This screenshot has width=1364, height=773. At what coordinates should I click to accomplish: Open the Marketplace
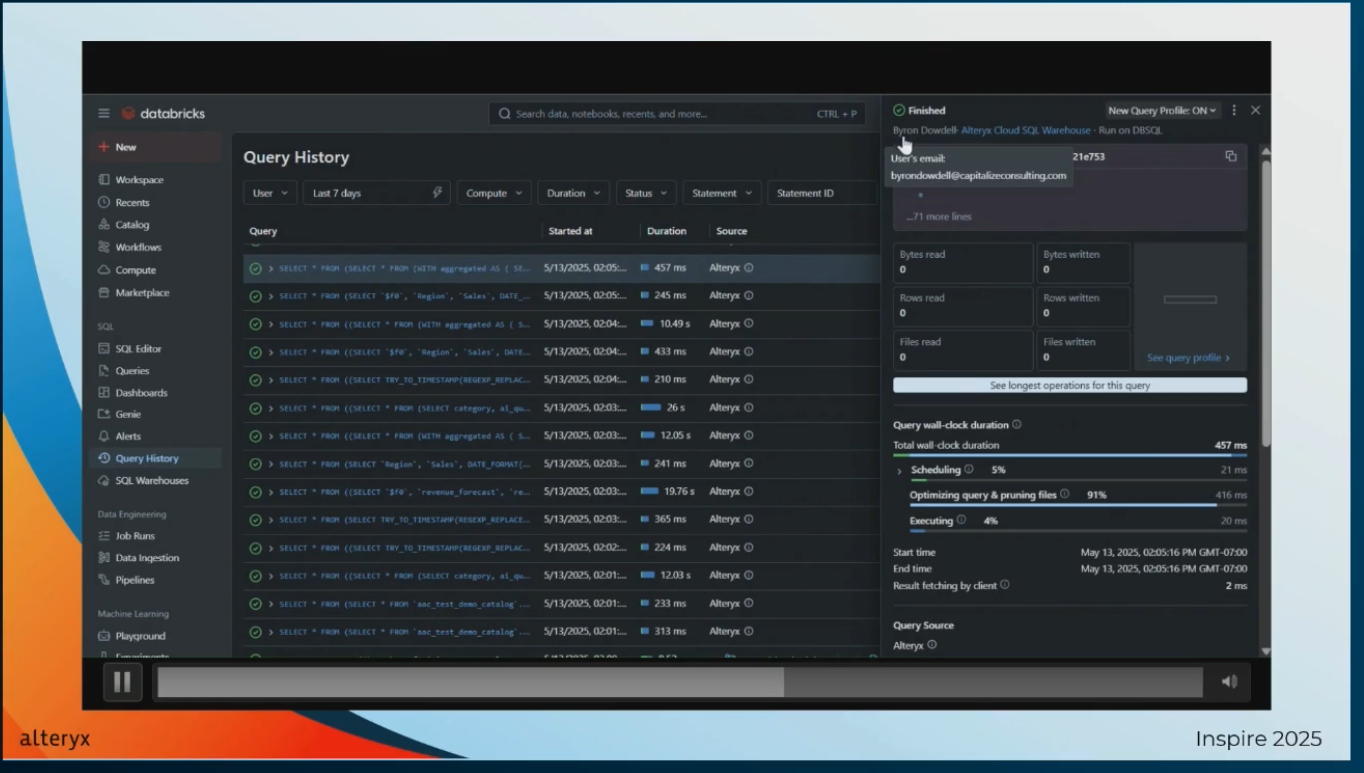pos(142,293)
